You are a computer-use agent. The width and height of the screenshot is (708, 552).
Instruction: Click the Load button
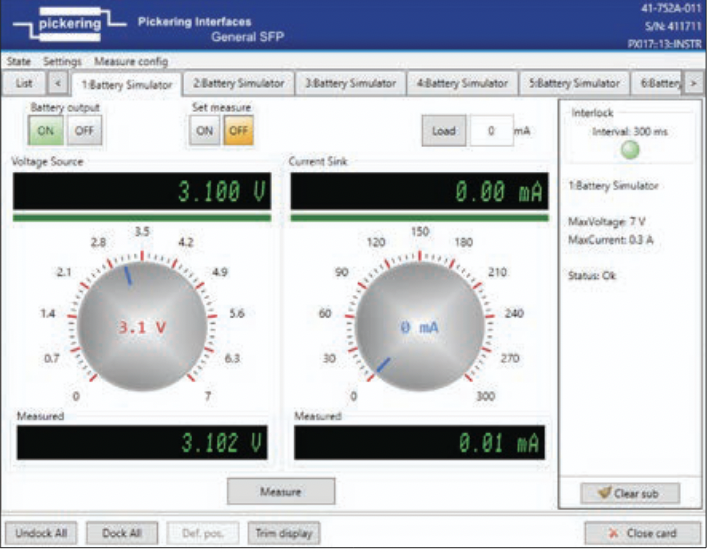pyautogui.click(x=443, y=131)
